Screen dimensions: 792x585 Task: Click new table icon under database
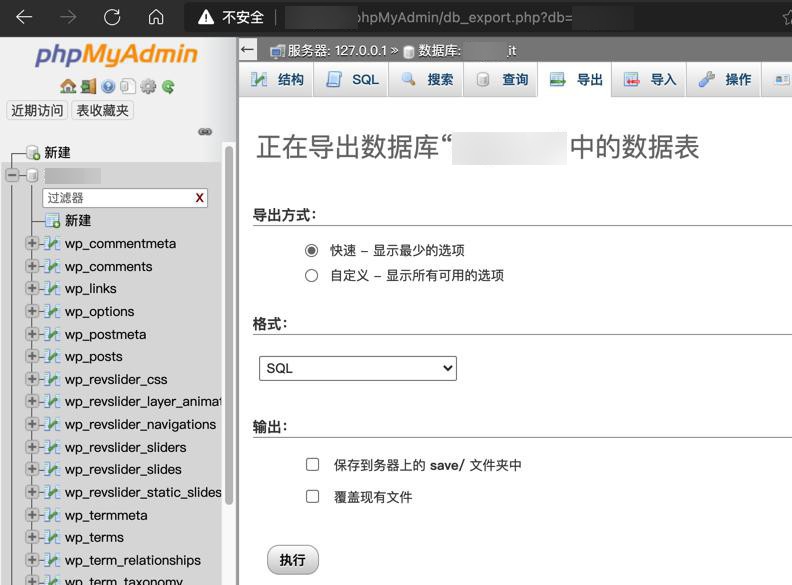[53, 221]
